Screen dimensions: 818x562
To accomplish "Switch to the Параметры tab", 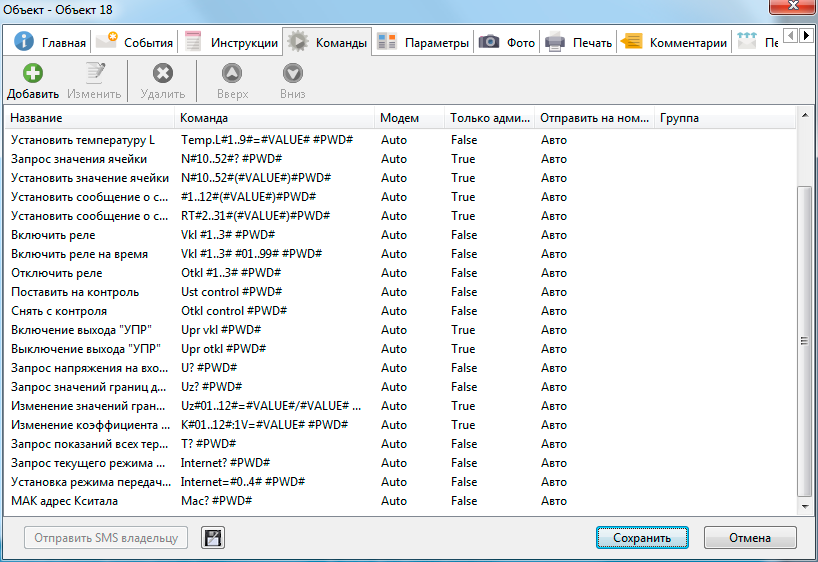I will 423,42.
